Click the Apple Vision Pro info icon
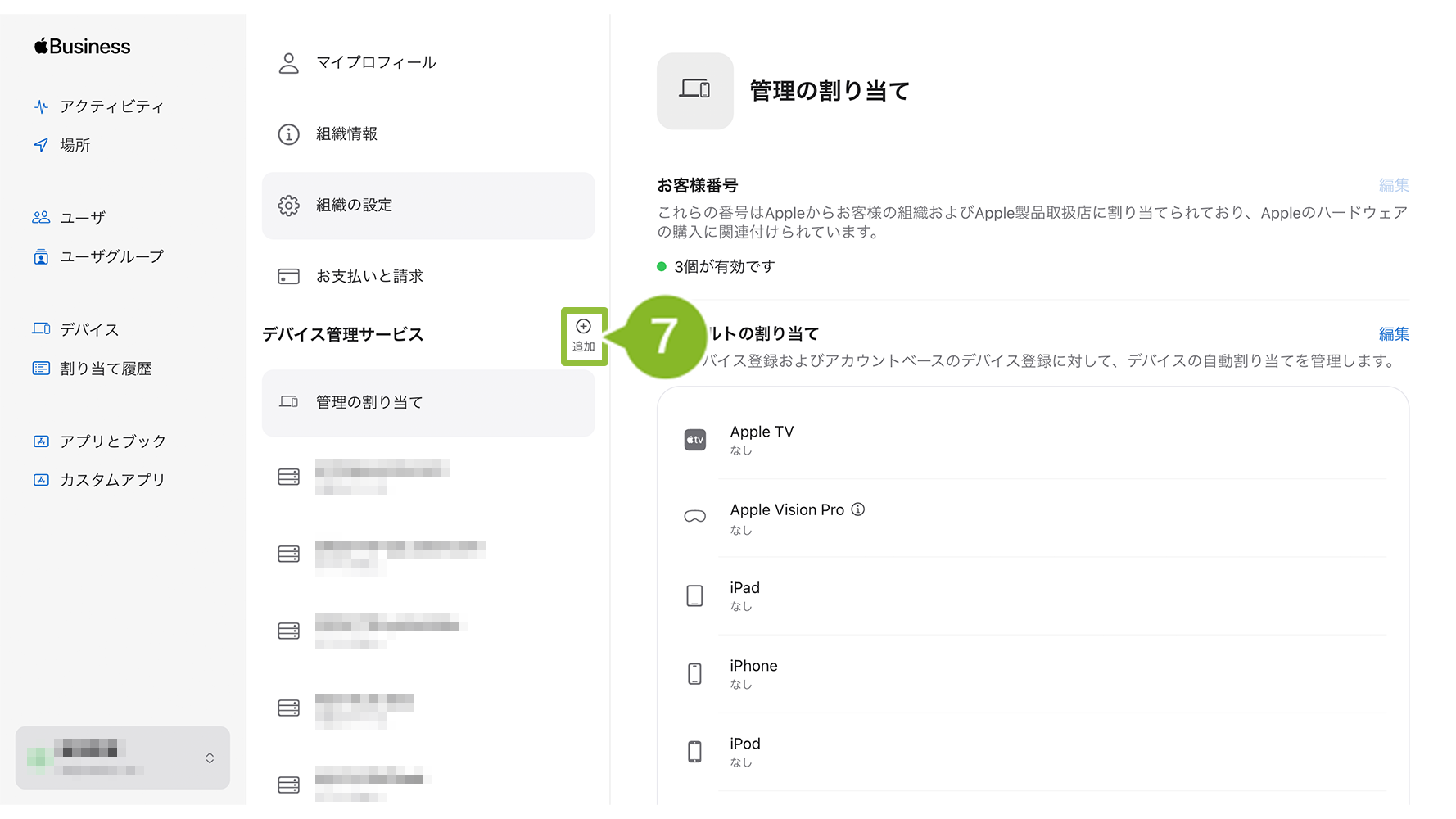The height and width of the screenshot is (819, 1456). point(858,509)
